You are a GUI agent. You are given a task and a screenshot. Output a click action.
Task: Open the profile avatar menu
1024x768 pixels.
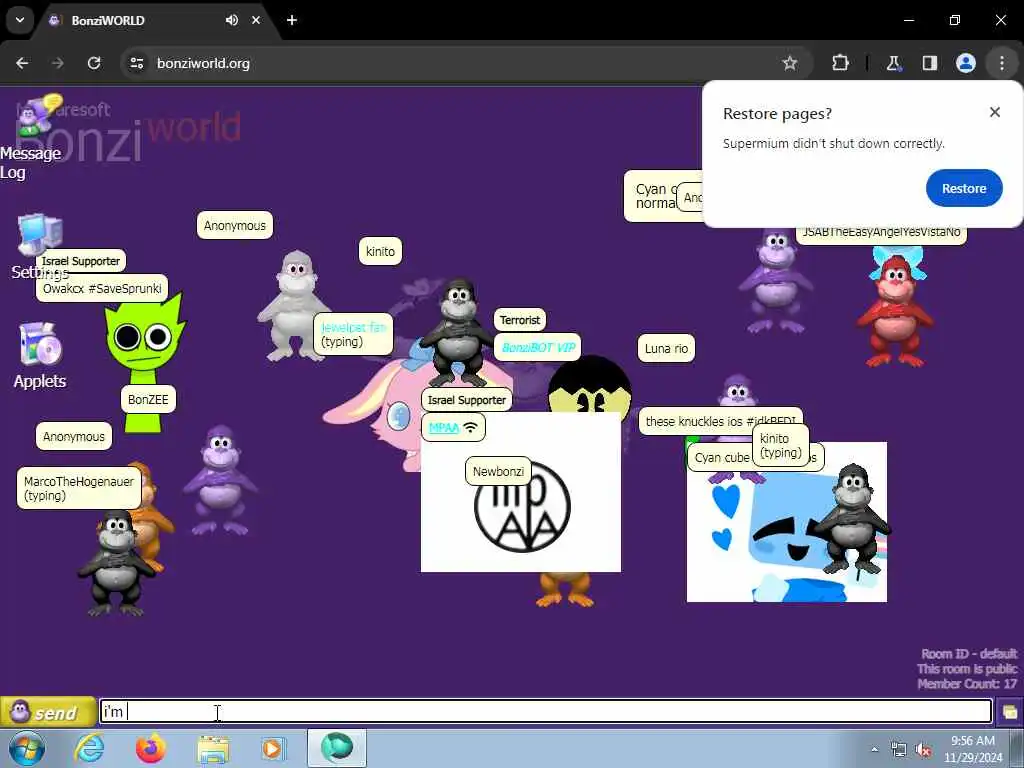(965, 63)
